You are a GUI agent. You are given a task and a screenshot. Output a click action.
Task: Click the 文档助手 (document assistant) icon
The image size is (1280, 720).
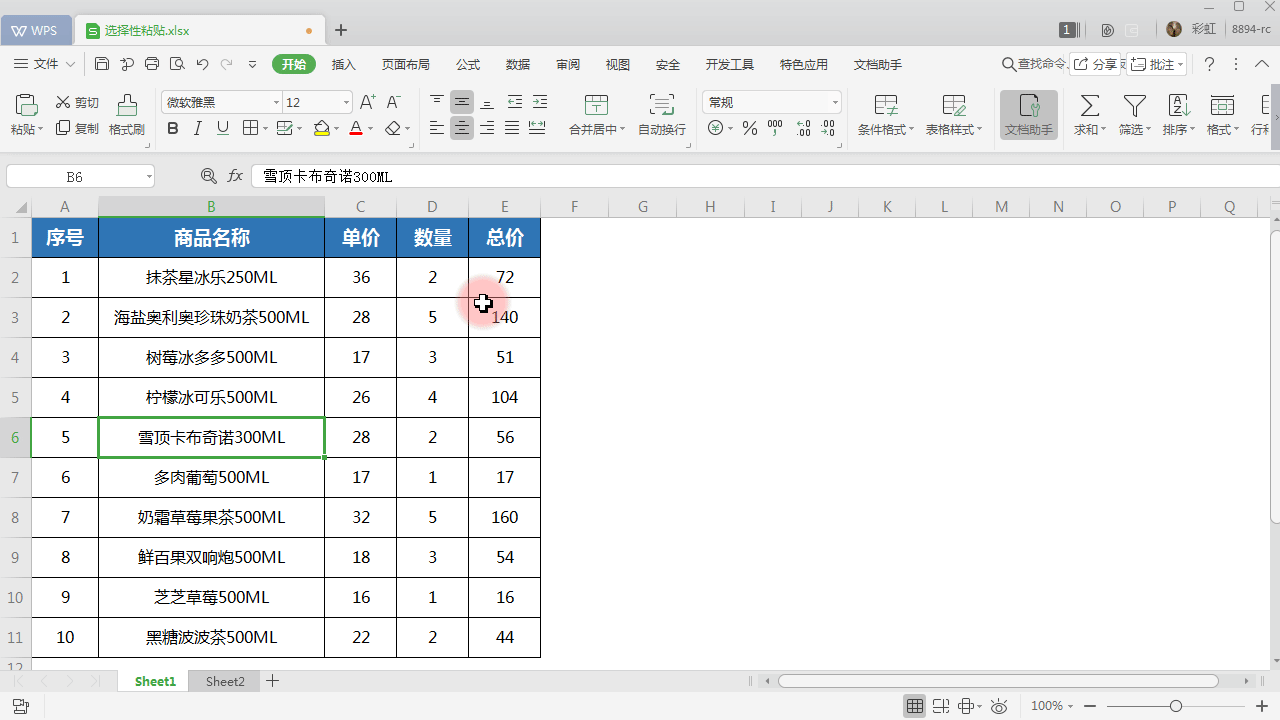[1028, 113]
